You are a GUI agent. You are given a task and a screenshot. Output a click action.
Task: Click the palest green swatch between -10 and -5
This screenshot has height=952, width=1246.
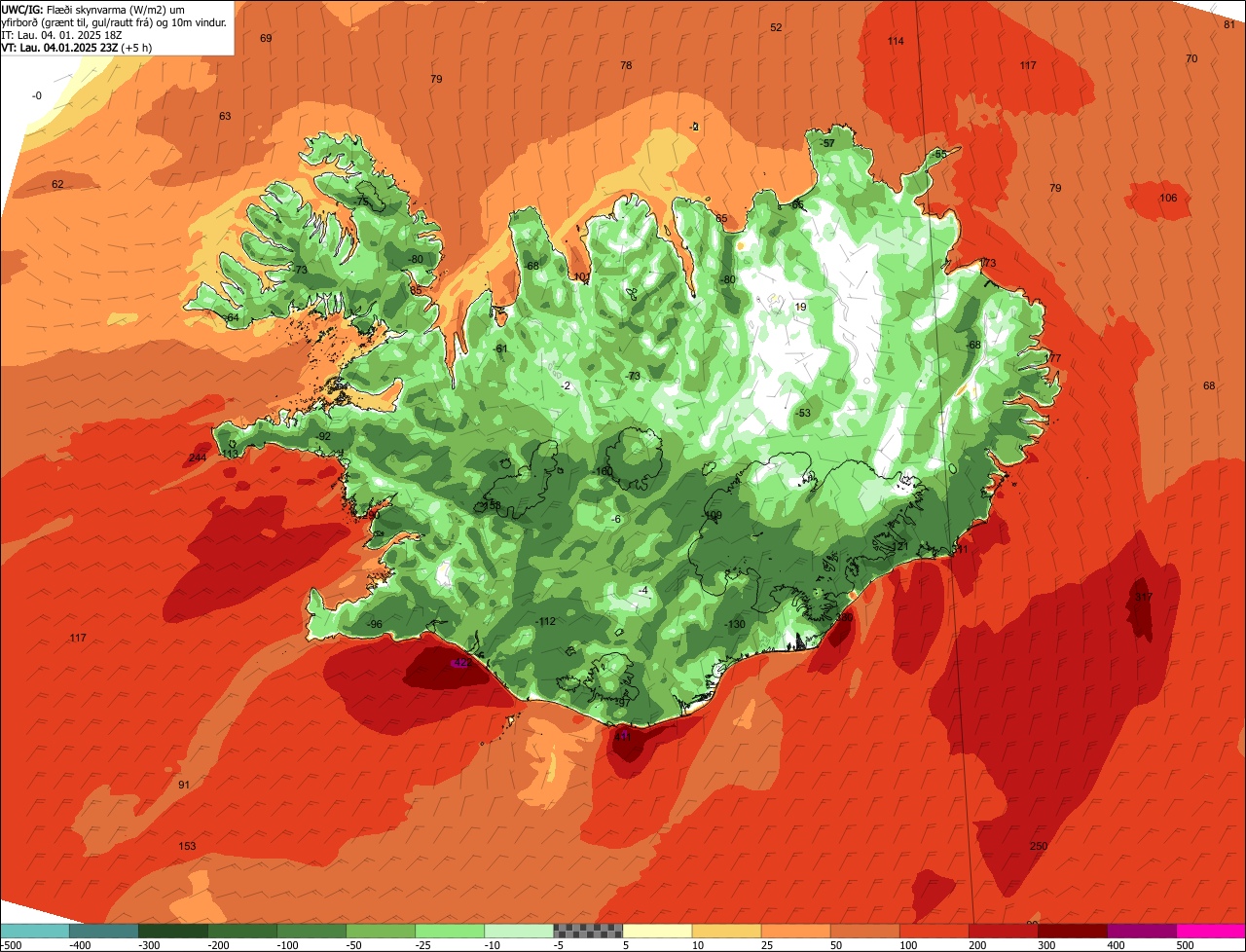(519, 931)
